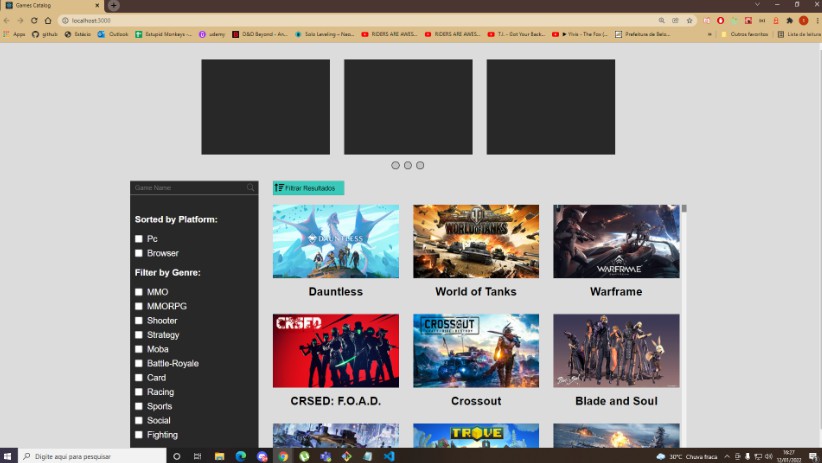Check the Browser platform checkbox
Viewport: 822px width, 463px height.
139,253
